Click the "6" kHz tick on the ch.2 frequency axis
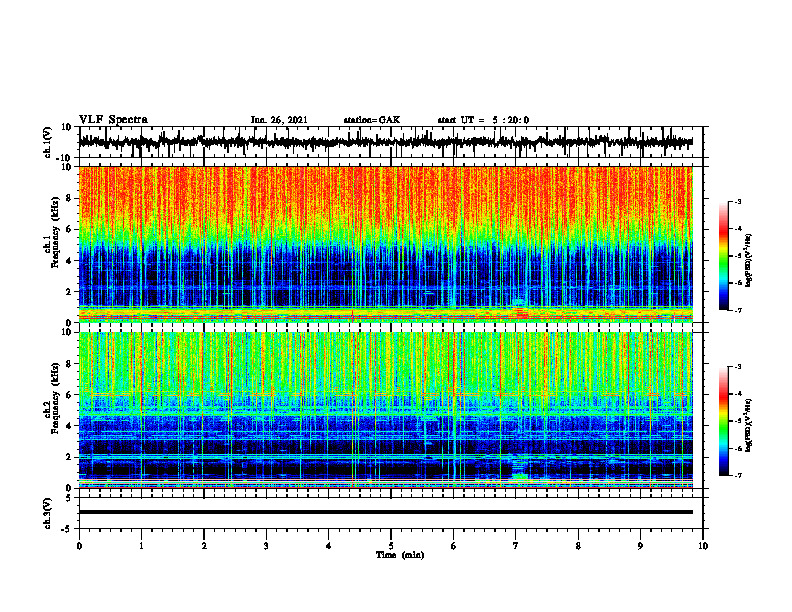 [x=70, y=395]
